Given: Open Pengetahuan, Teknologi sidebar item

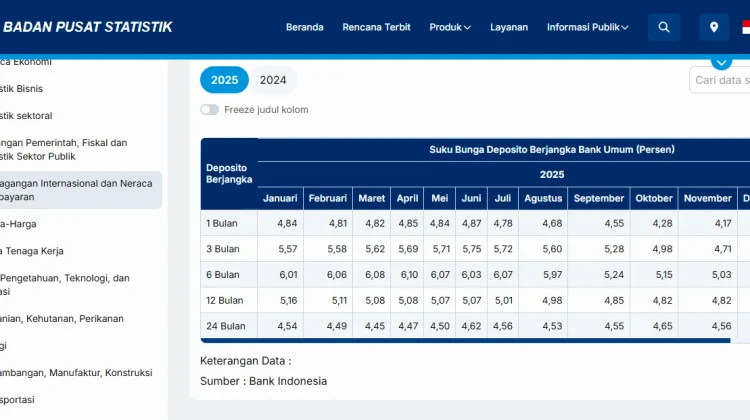Looking at the screenshot, I should tap(65, 285).
